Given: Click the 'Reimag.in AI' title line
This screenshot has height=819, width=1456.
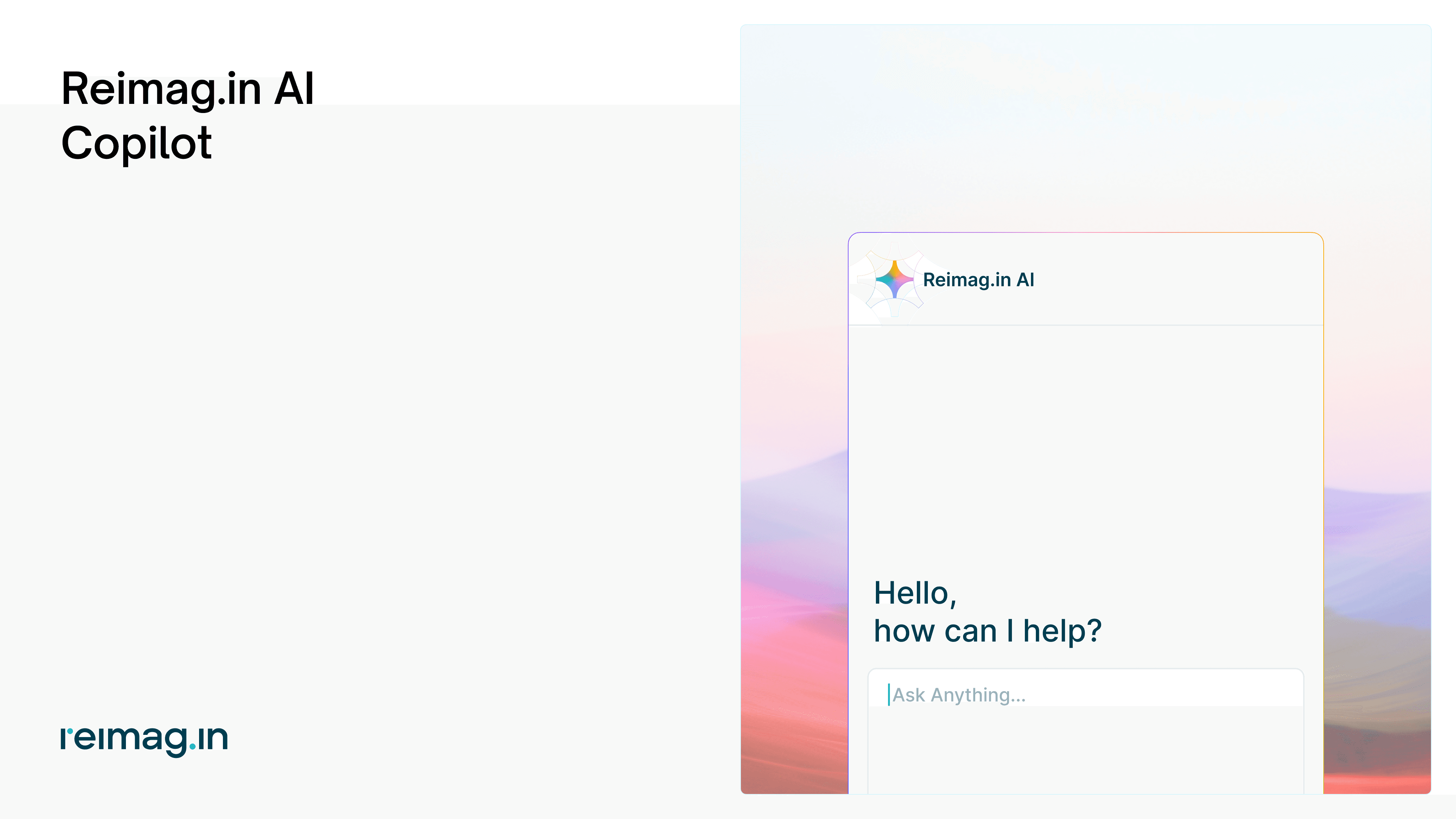Looking at the screenshot, I should pyautogui.click(x=187, y=89).
